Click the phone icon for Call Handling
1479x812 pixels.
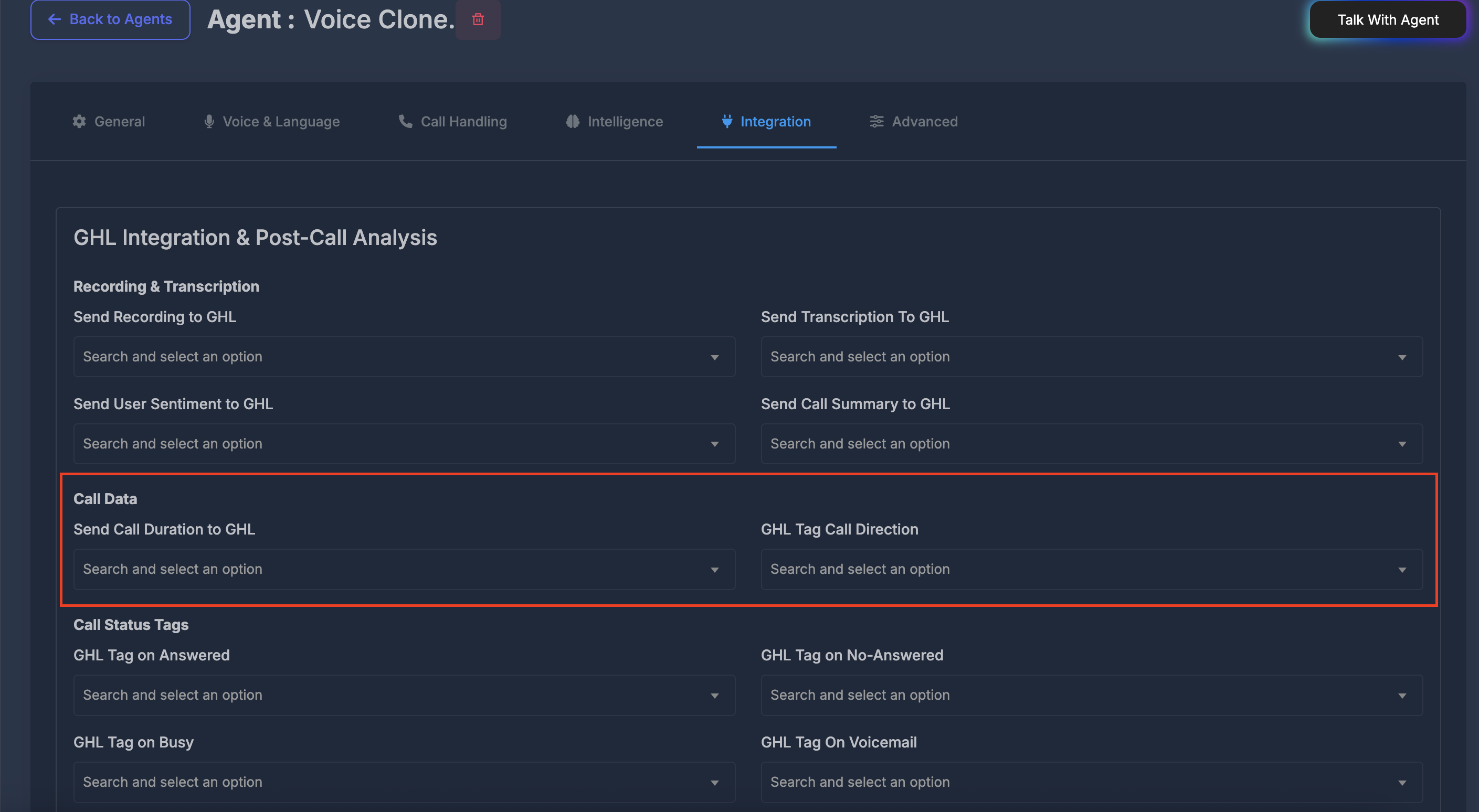(x=405, y=121)
